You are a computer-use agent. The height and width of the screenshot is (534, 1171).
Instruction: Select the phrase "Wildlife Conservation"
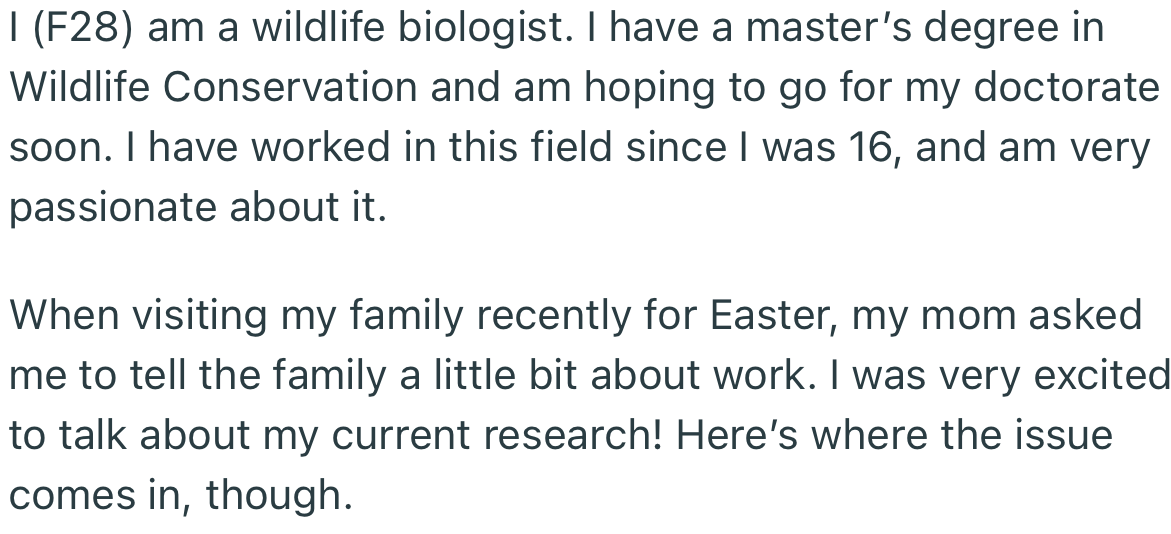pyautogui.click(x=213, y=87)
